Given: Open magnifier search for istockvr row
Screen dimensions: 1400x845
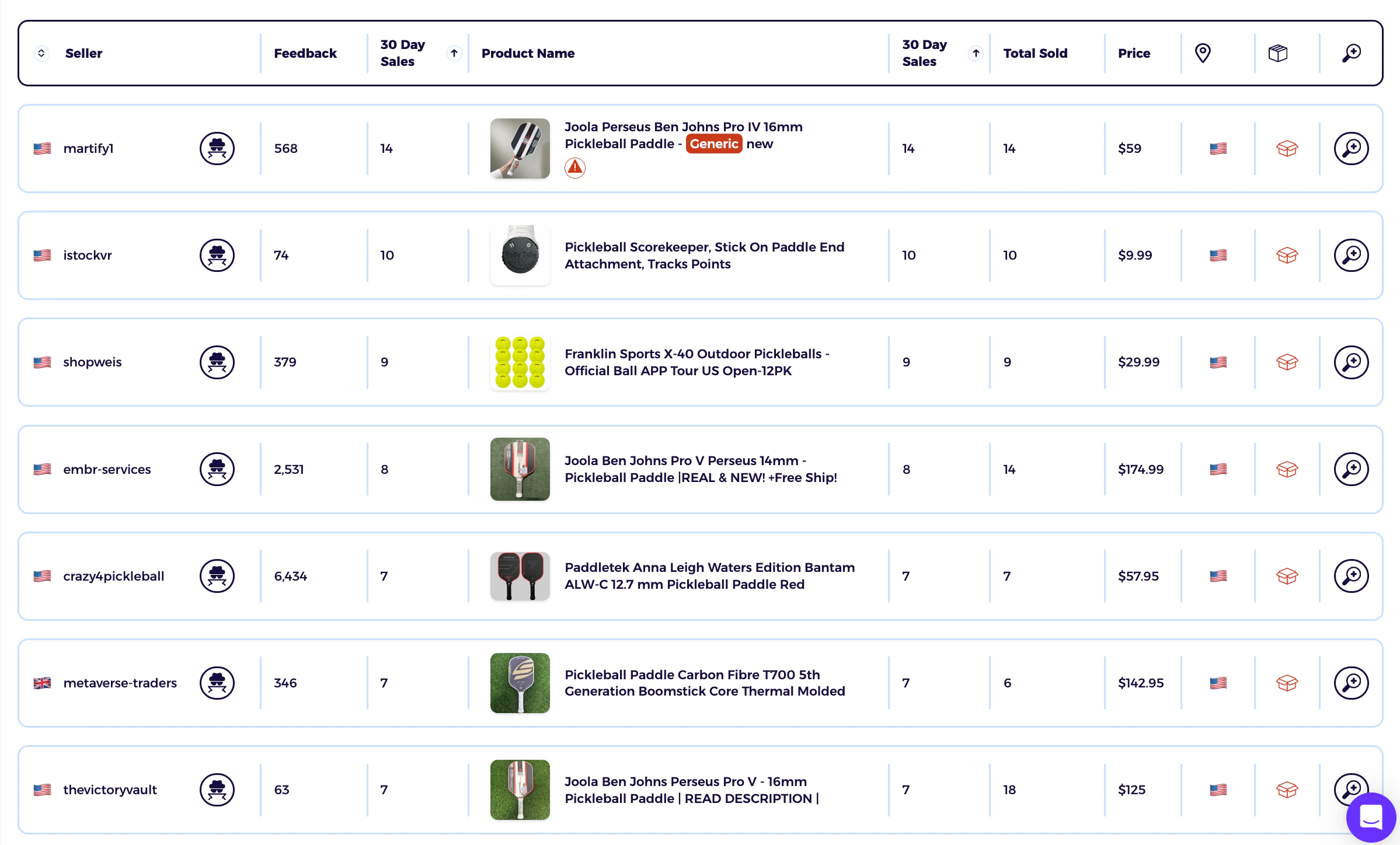Looking at the screenshot, I should click(1351, 255).
